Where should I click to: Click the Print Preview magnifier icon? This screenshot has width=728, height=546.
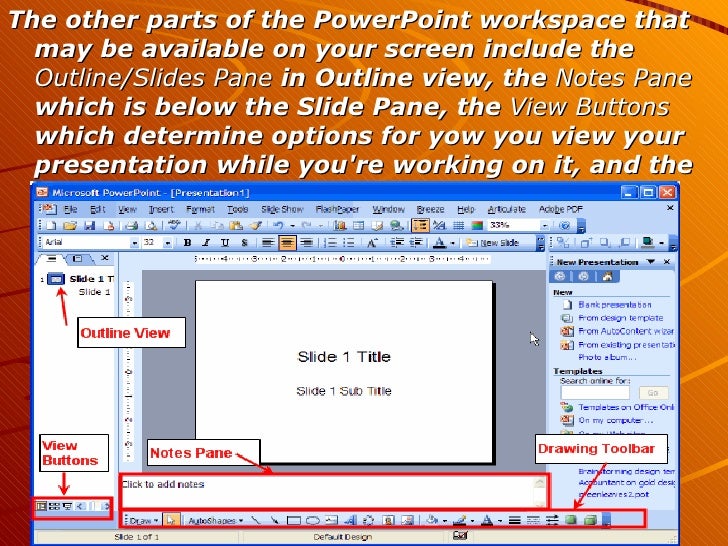(151, 226)
